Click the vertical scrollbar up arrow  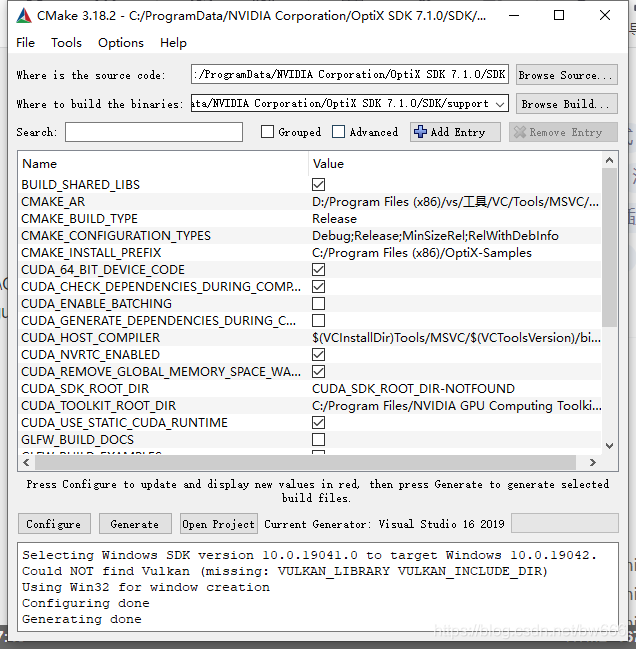click(610, 160)
